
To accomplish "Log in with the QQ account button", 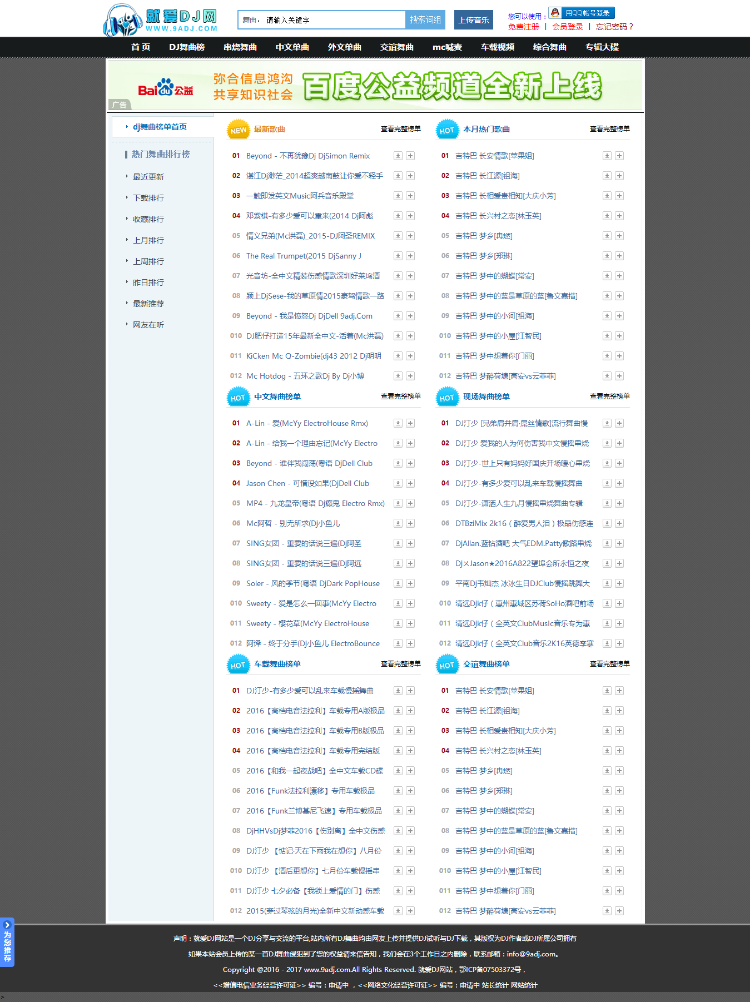I will (582, 13).
